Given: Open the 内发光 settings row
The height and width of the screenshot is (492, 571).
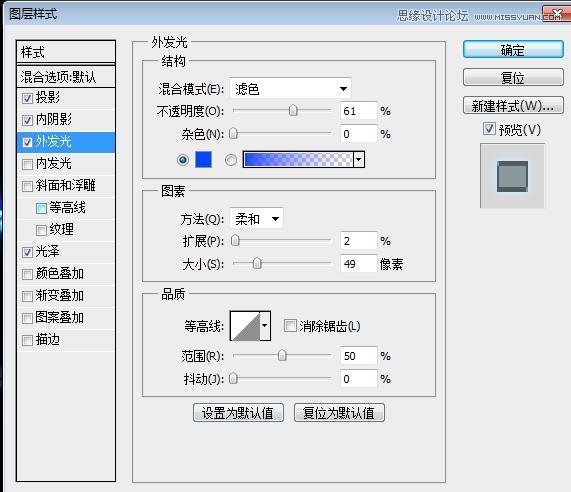Looking at the screenshot, I should (x=66, y=164).
